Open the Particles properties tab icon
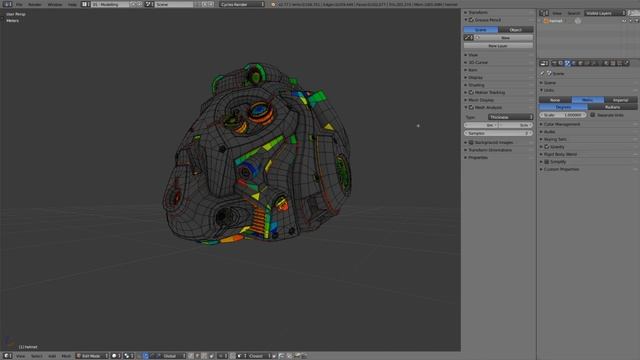 click(620, 63)
